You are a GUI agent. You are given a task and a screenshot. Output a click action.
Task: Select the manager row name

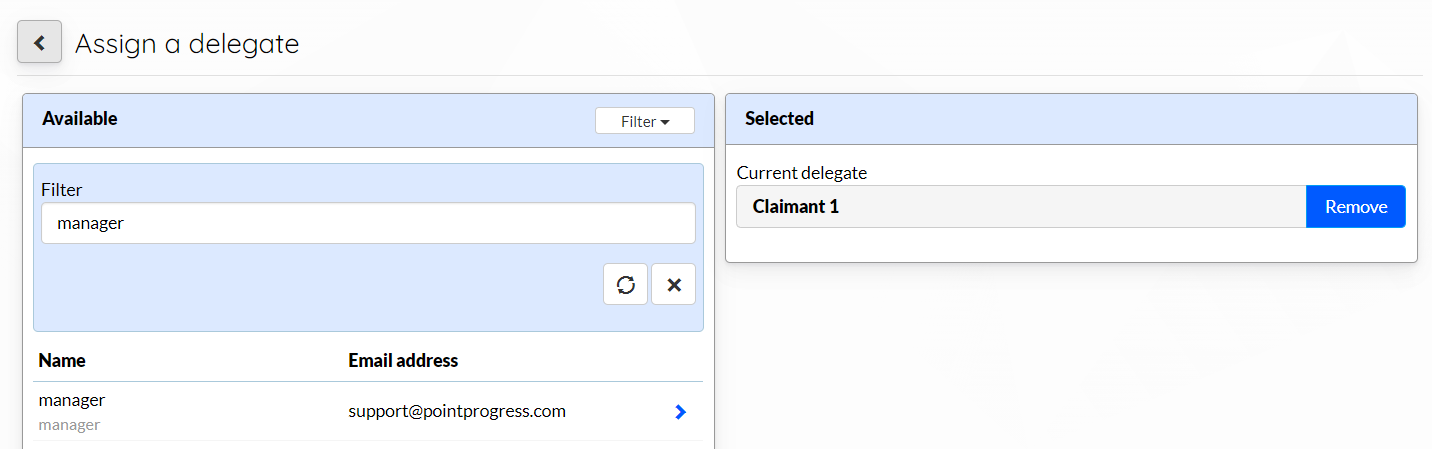72,400
